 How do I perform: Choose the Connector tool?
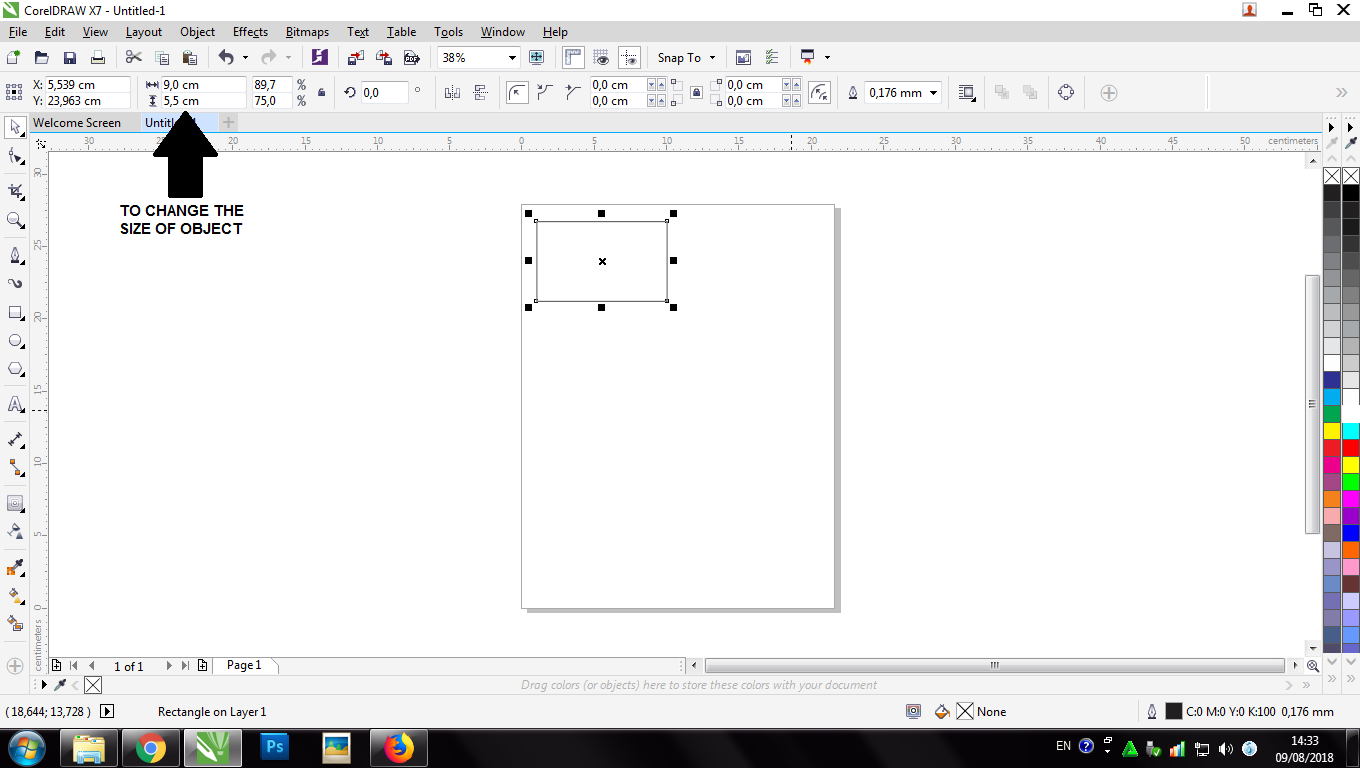pyautogui.click(x=15, y=468)
